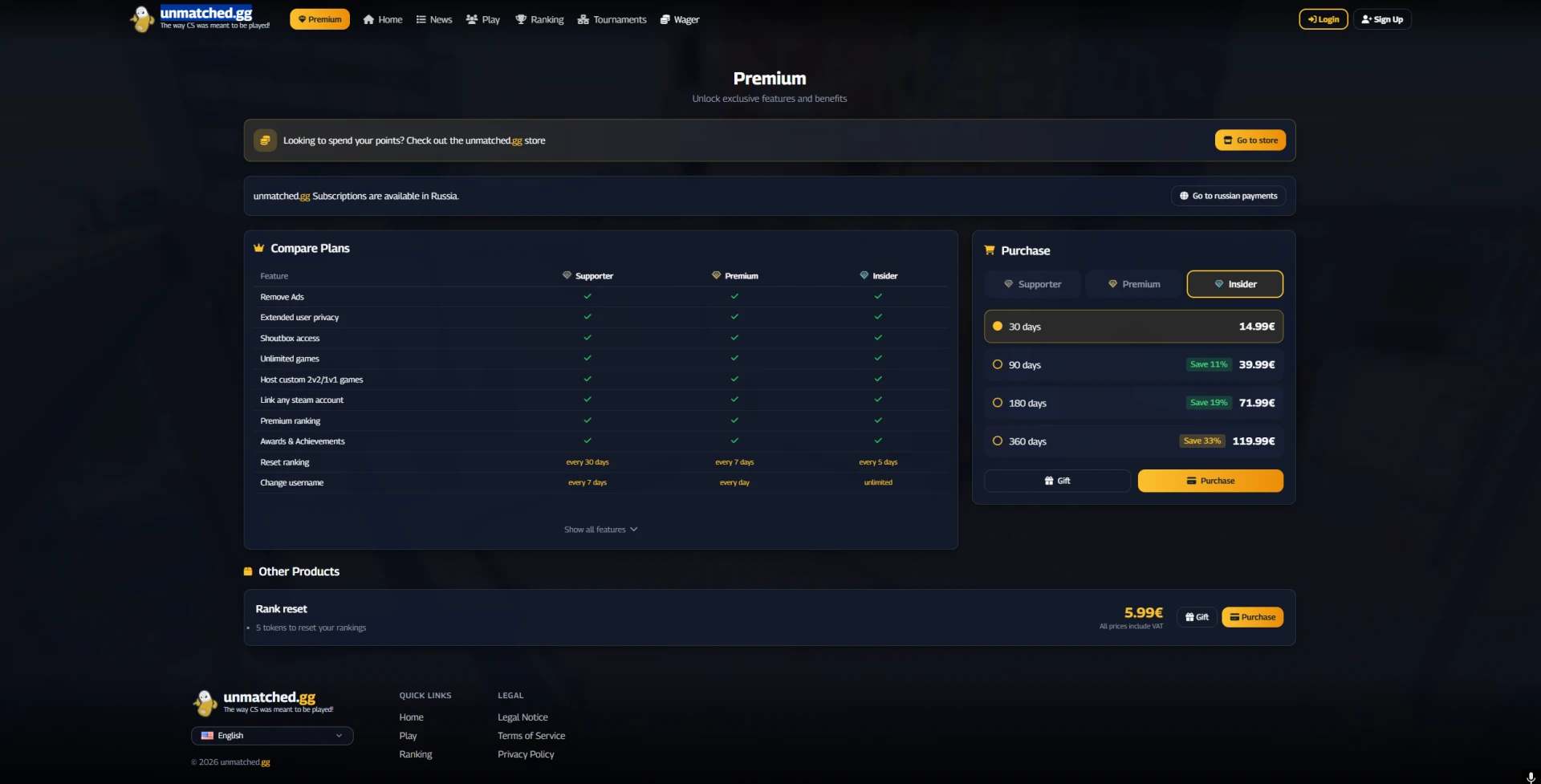This screenshot has width=1541, height=784.
Task: Click the 'unlimited' Change username value
Action: click(x=878, y=482)
